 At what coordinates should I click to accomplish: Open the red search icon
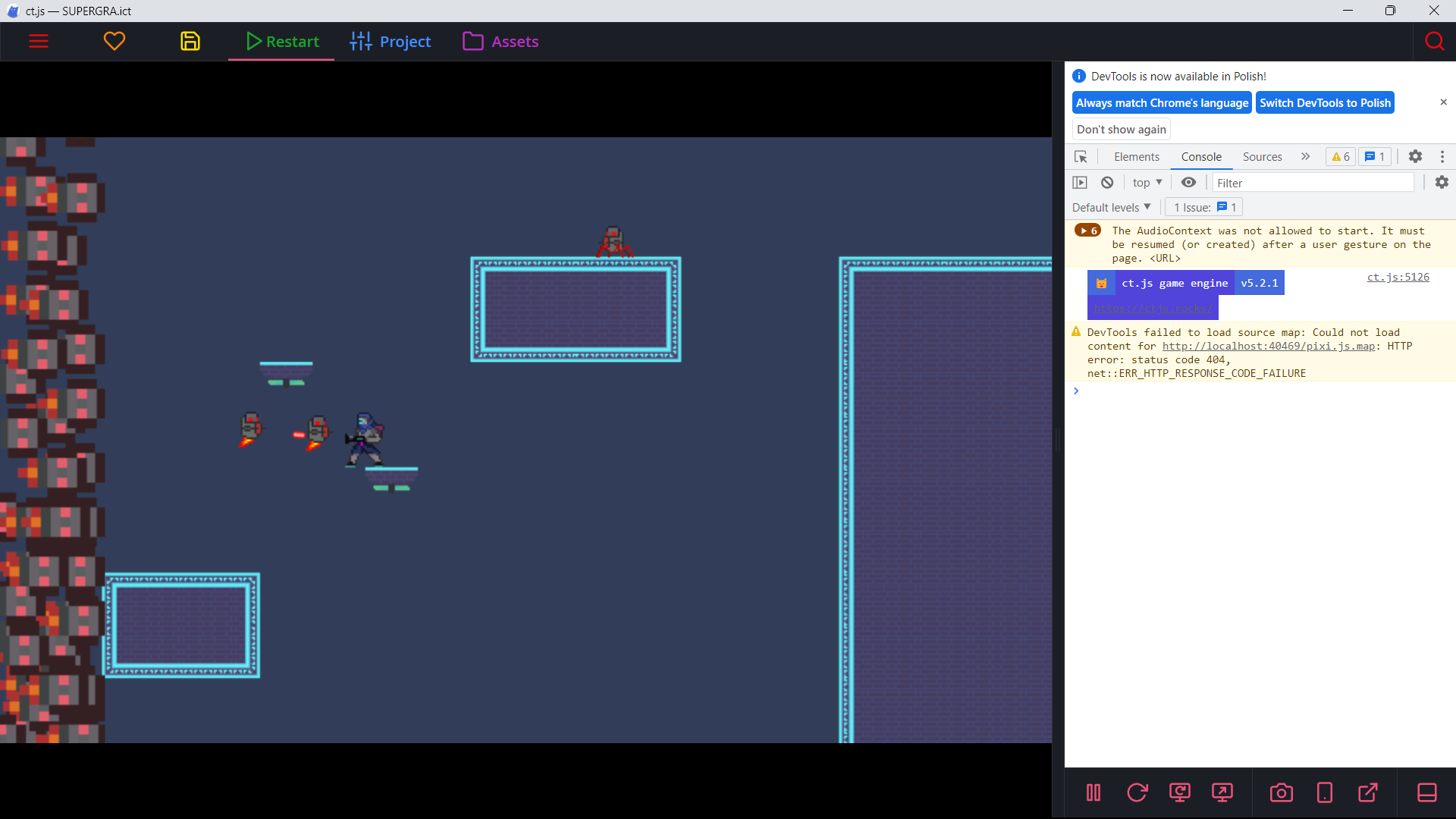coord(1434,41)
